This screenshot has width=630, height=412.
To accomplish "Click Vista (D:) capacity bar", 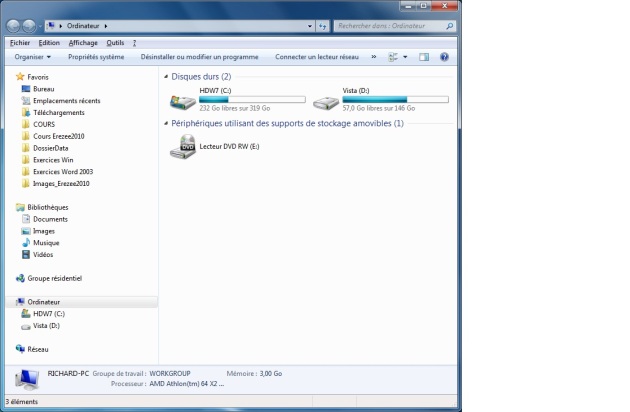I will click(395, 99).
